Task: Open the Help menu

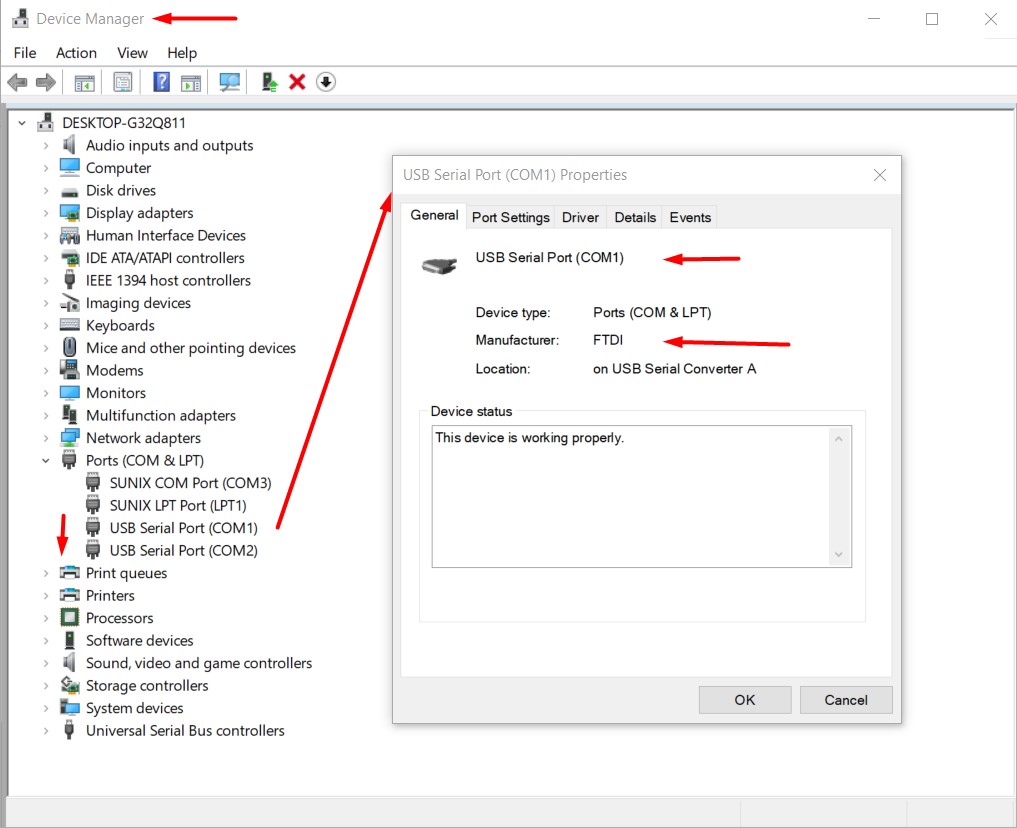Action: click(182, 53)
